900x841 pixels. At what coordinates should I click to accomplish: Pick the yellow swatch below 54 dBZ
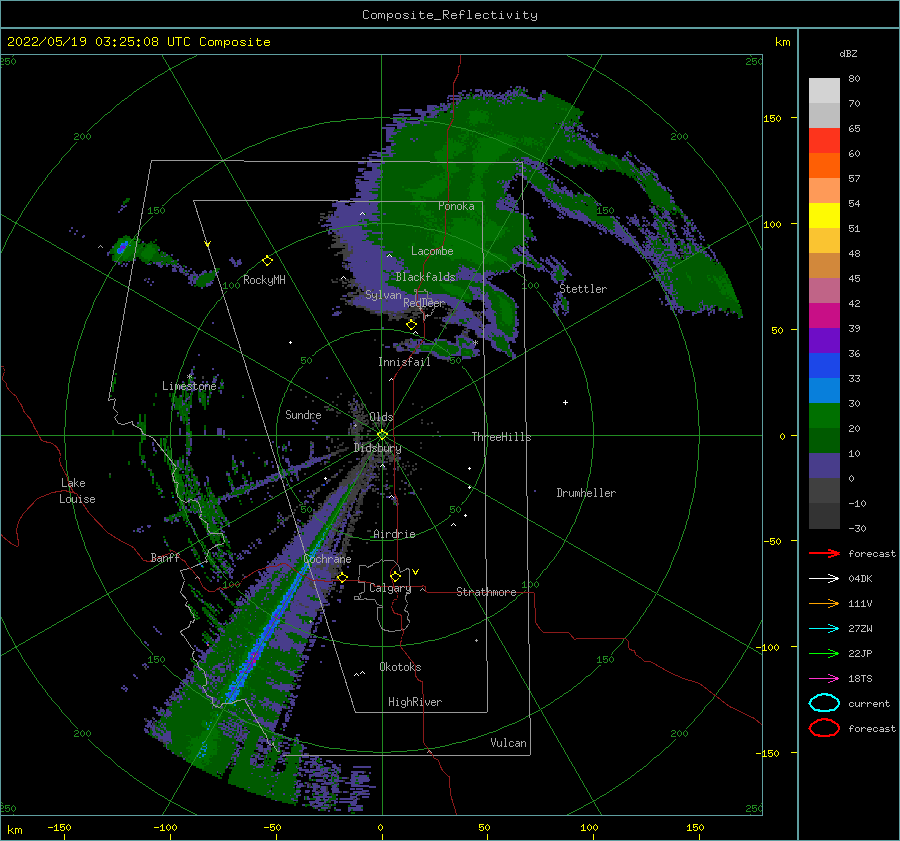coord(824,216)
